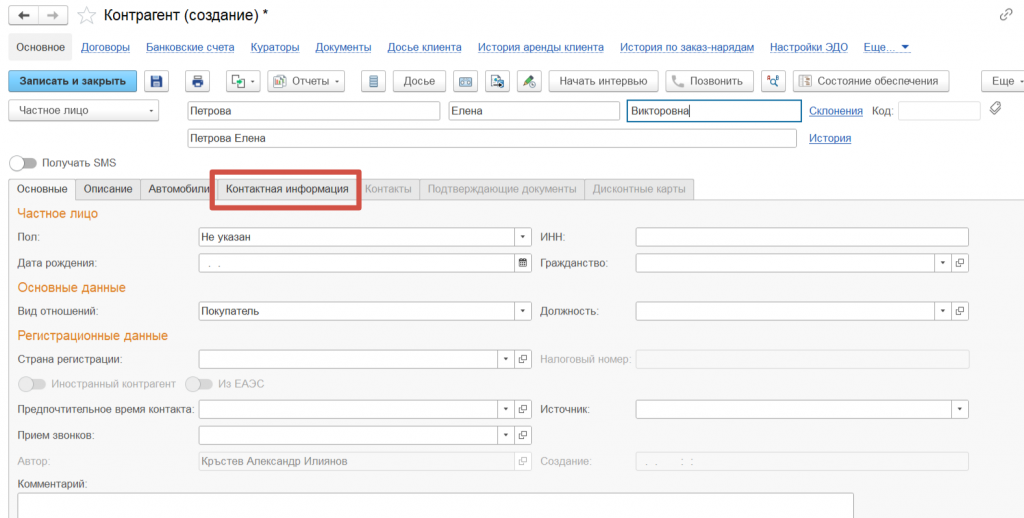1024x518 pixels.
Task: Open the Пол dropdown list
Action: pos(522,237)
